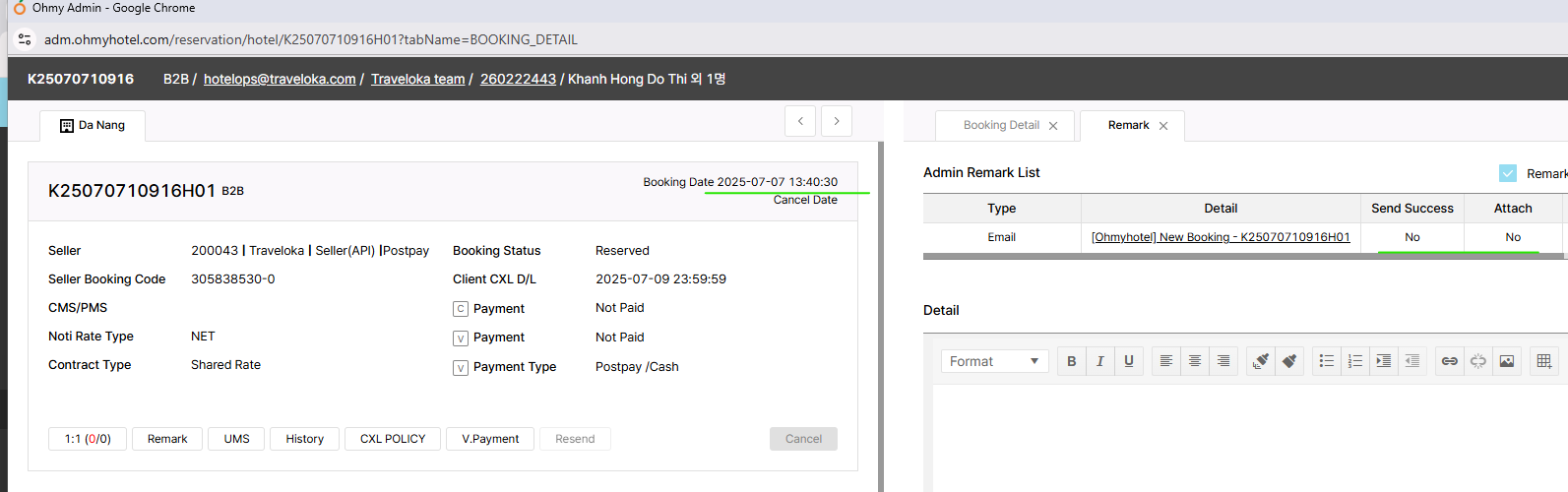Open the Format dropdown
The image size is (1568, 492).
(994, 361)
